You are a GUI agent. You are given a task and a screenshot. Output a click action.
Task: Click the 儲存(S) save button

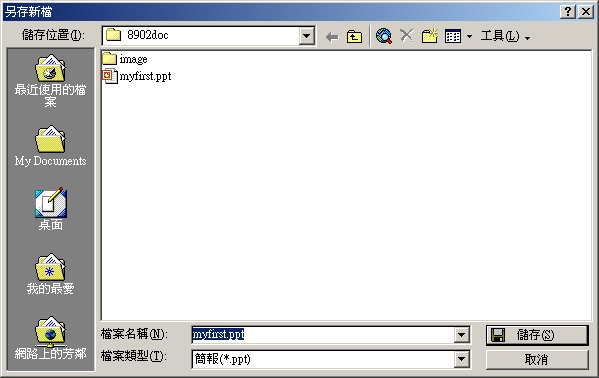[x=537, y=335]
